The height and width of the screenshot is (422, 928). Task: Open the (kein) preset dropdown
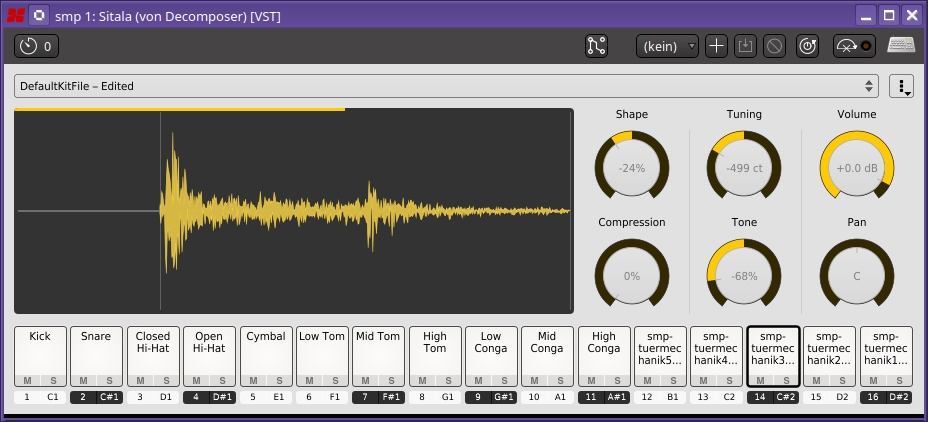(667, 46)
